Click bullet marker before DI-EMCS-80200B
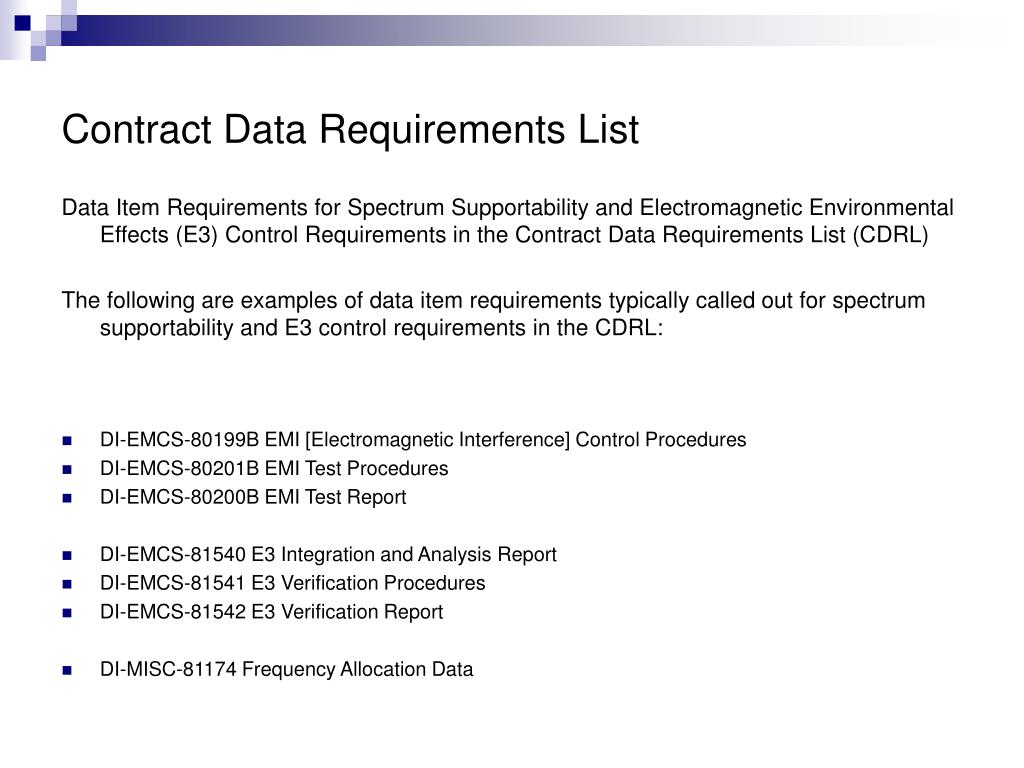The height and width of the screenshot is (768, 1024). pyautogui.click(x=67, y=498)
